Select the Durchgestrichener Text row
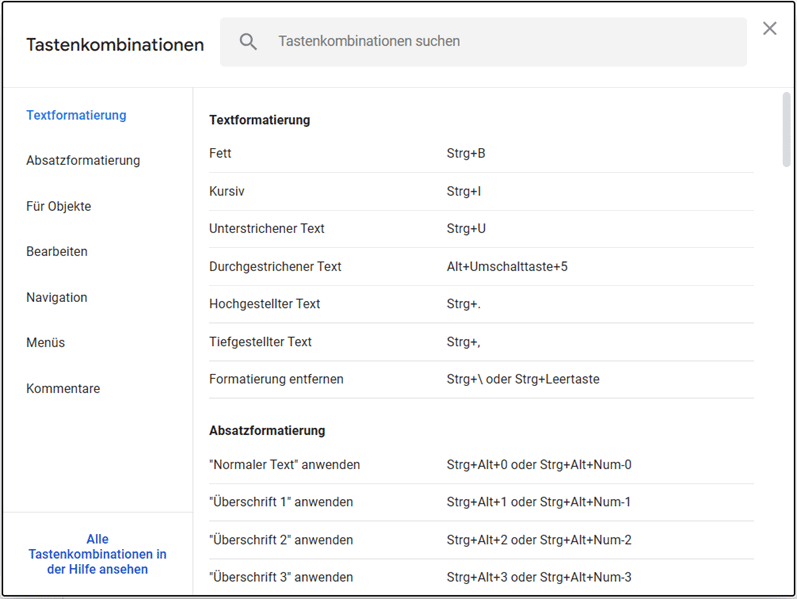Image resolution: width=797 pixels, height=599 pixels. (x=481, y=266)
